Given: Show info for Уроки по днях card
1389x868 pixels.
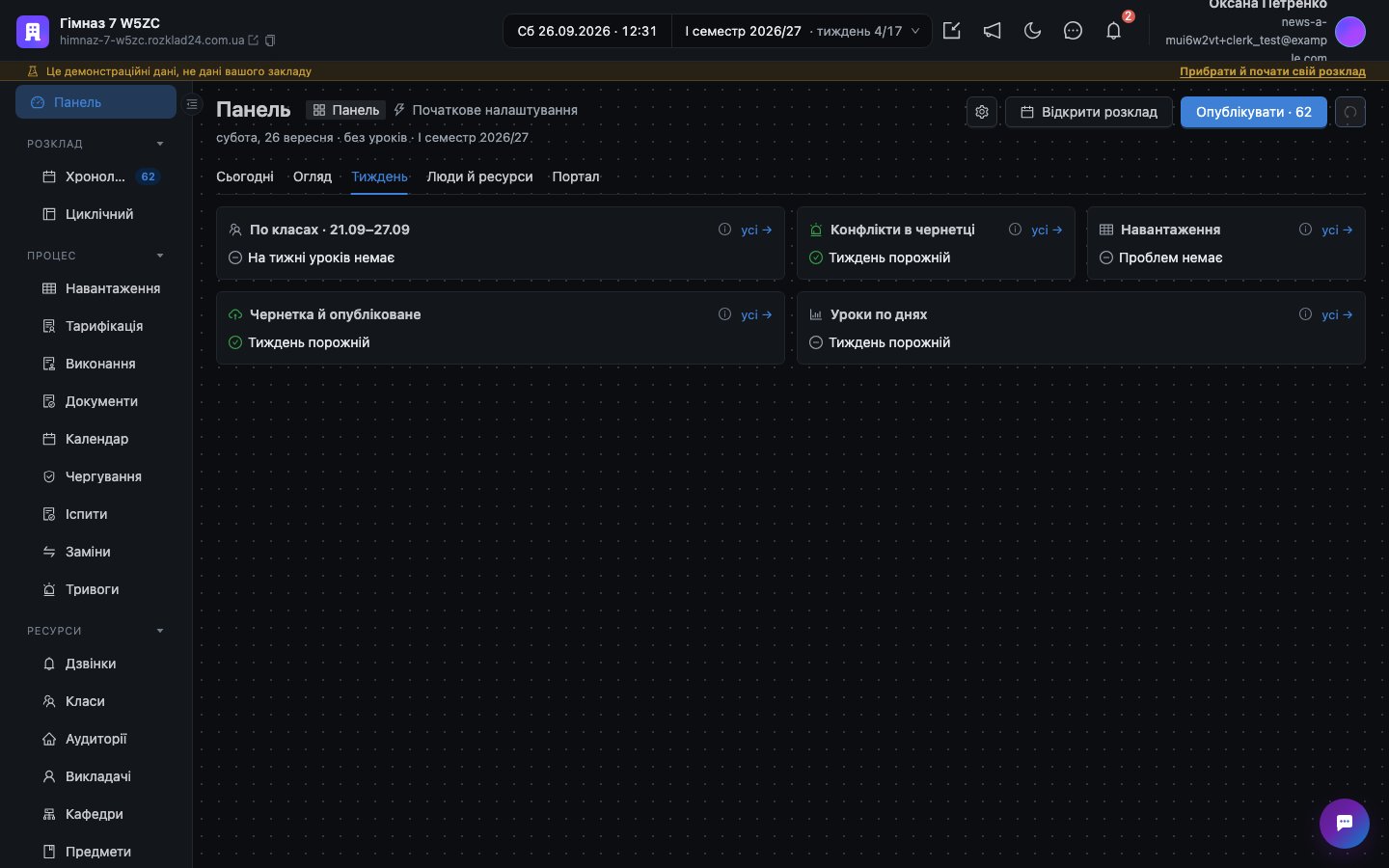Looking at the screenshot, I should 1305,314.
